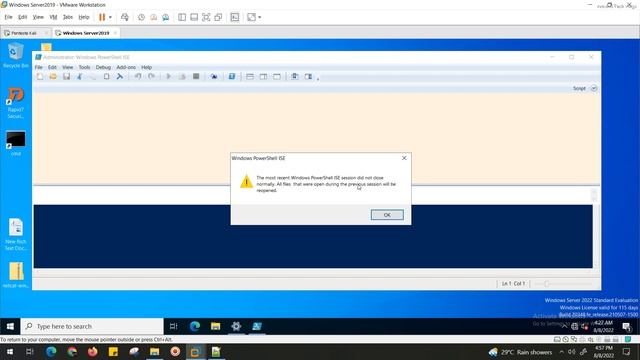Click the Paste icon in ISE toolbar
This screenshot has height=360, width=640.
point(107,76)
